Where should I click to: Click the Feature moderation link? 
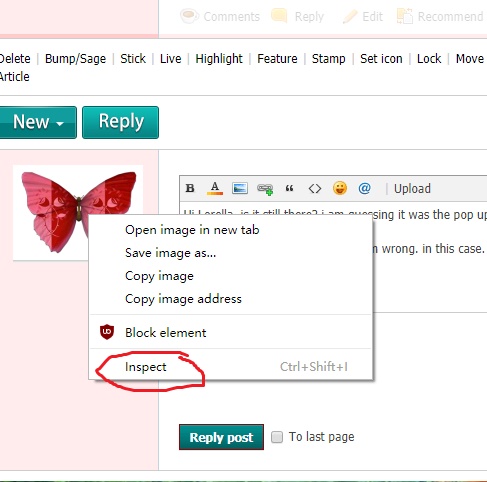(x=277, y=59)
